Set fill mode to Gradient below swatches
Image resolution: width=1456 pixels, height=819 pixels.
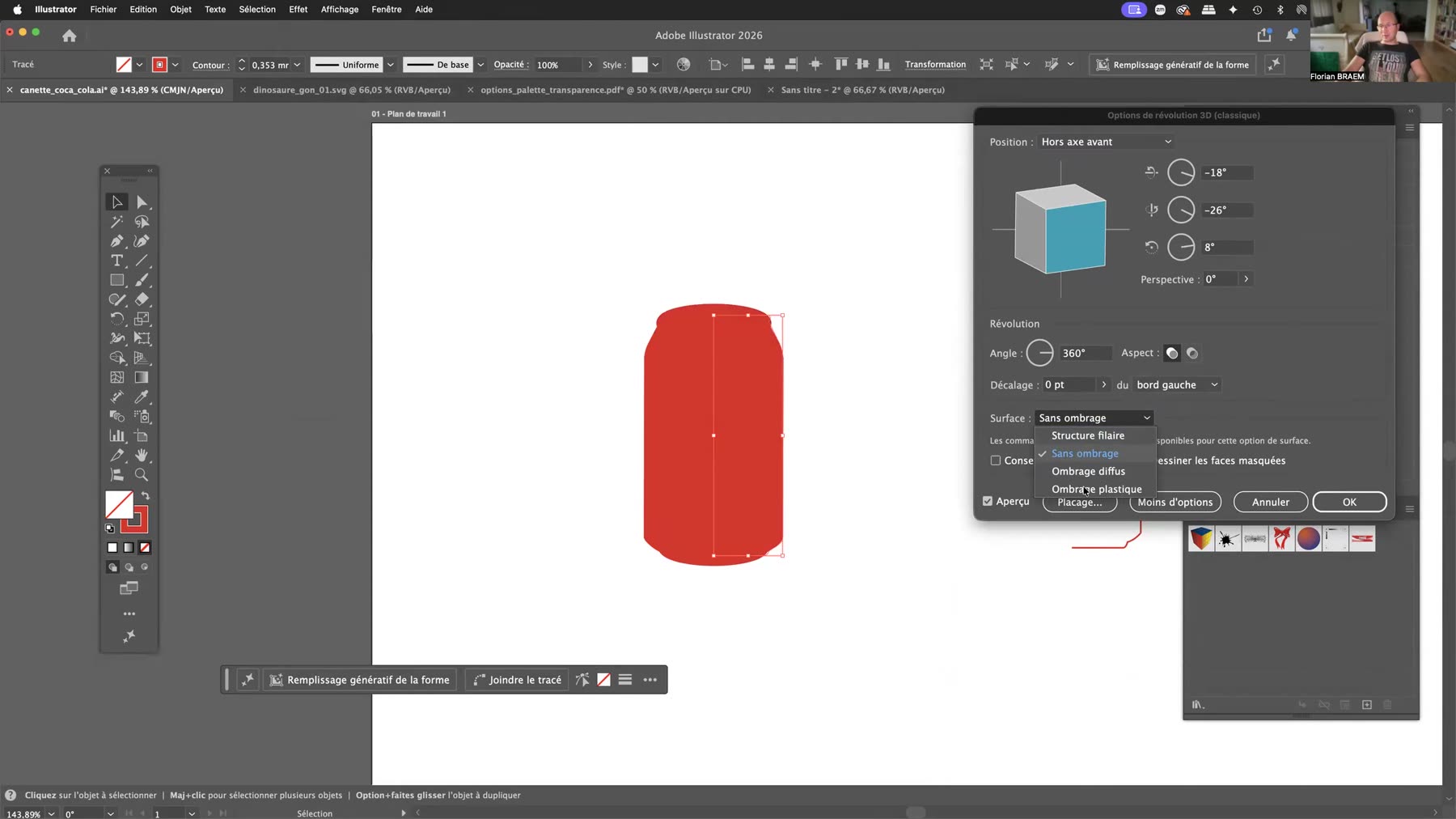(x=129, y=548)
